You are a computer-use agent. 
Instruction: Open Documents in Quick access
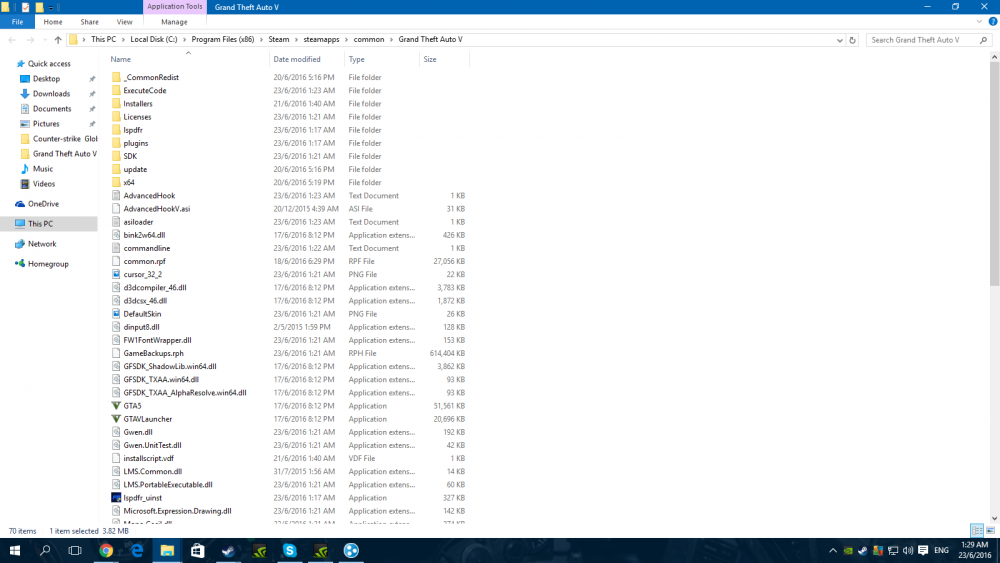tap(52, 109)
